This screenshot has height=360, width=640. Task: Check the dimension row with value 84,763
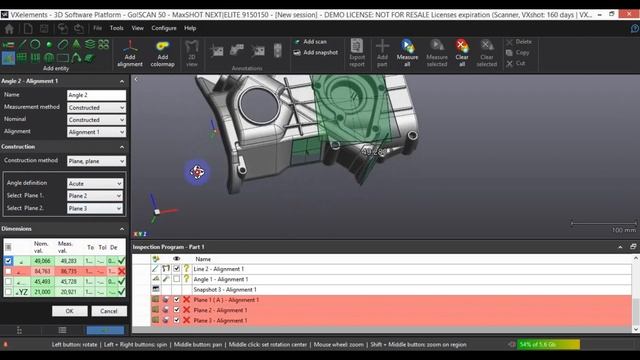(x=8, y=271)
